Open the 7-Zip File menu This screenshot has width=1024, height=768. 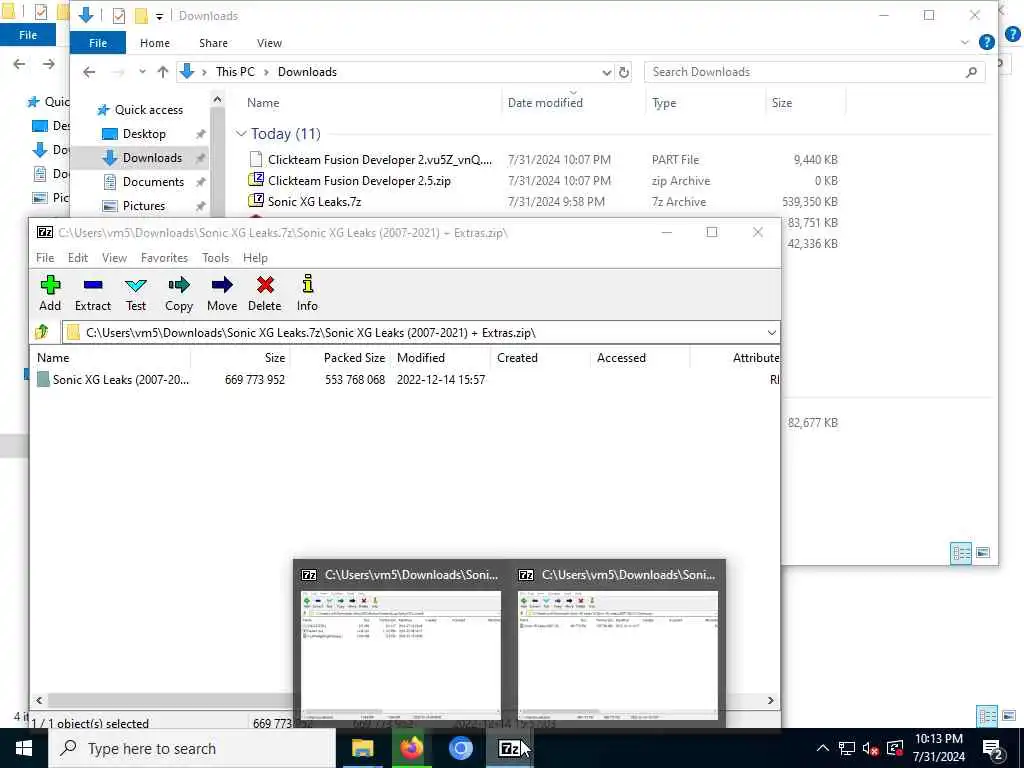[45, 258]
